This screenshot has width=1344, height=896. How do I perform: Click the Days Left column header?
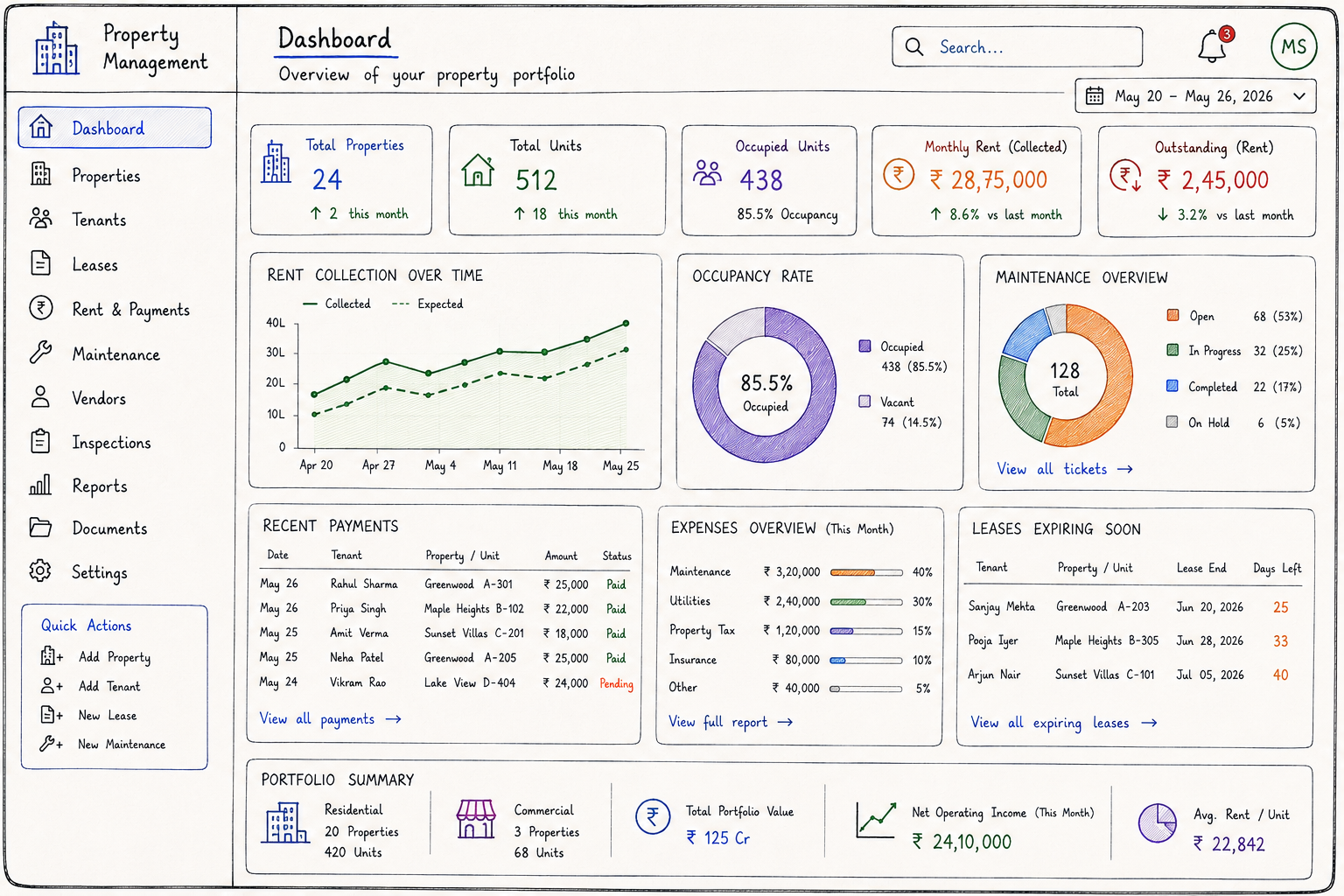tap(1277, 568)
